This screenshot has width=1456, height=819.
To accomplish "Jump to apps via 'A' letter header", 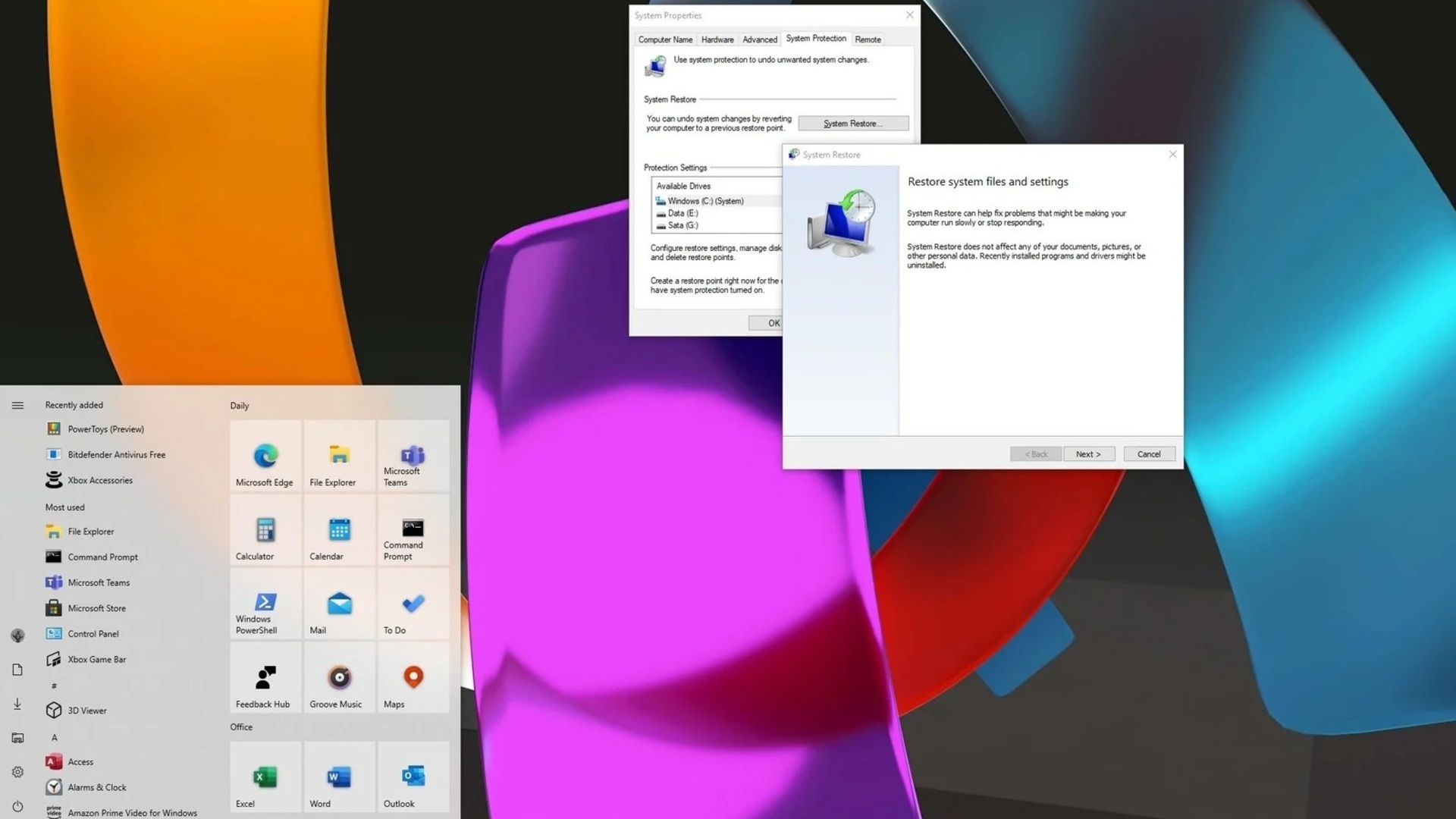I will click(x=54, y=737).
